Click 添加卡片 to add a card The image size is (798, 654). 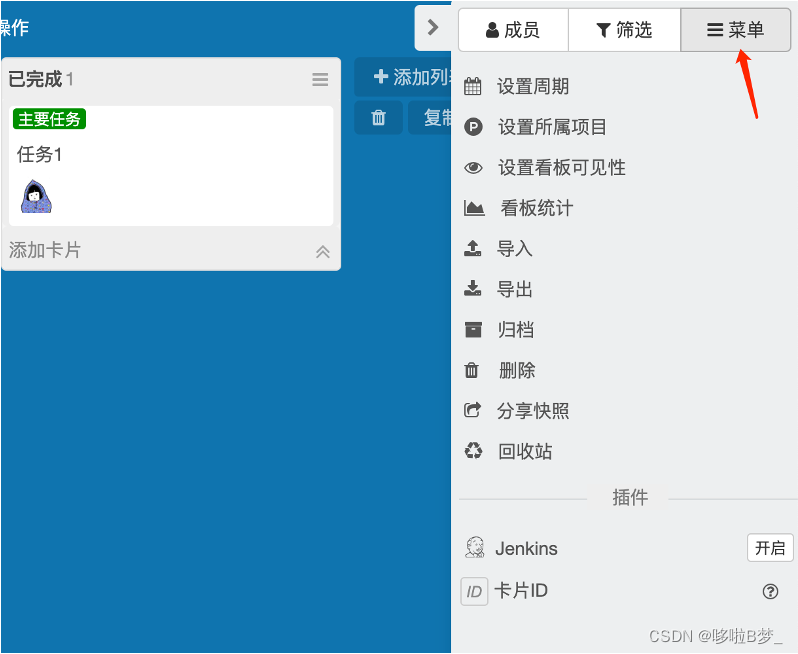[45, 250]
